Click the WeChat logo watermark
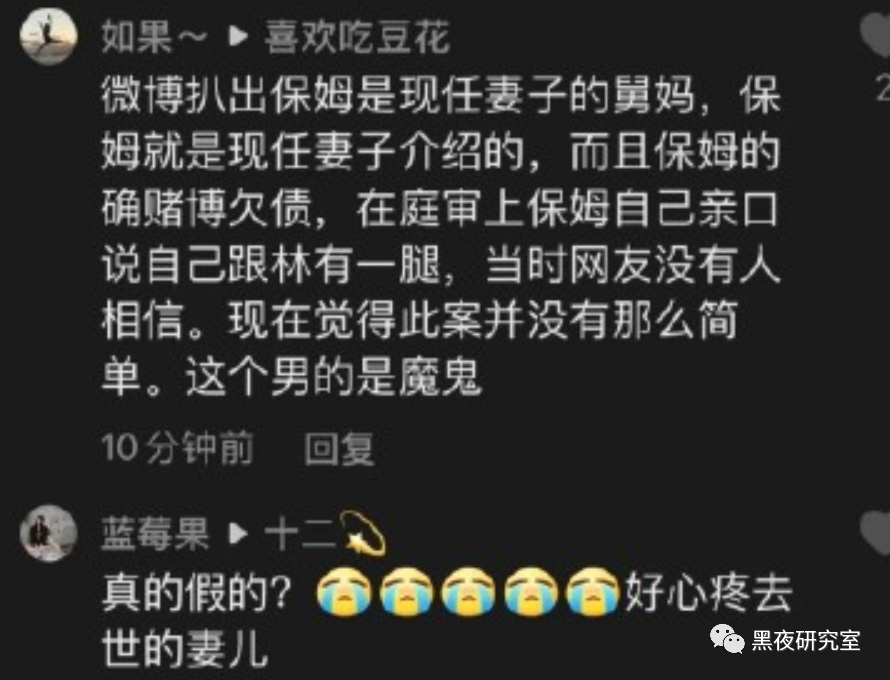This screenshot has width=890, height=680. 727,639
